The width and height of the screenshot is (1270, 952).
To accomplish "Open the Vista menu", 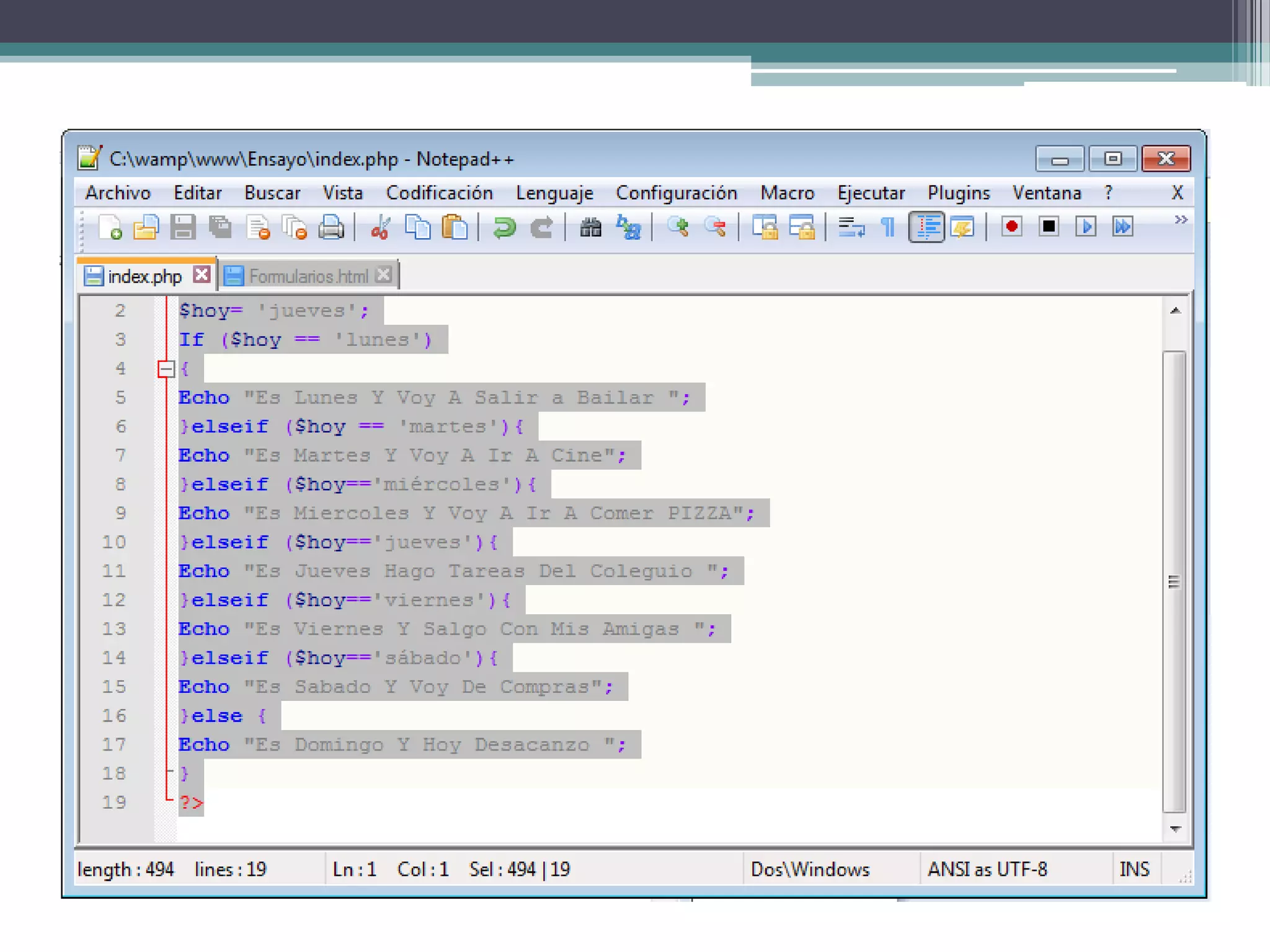I will 343,193.
